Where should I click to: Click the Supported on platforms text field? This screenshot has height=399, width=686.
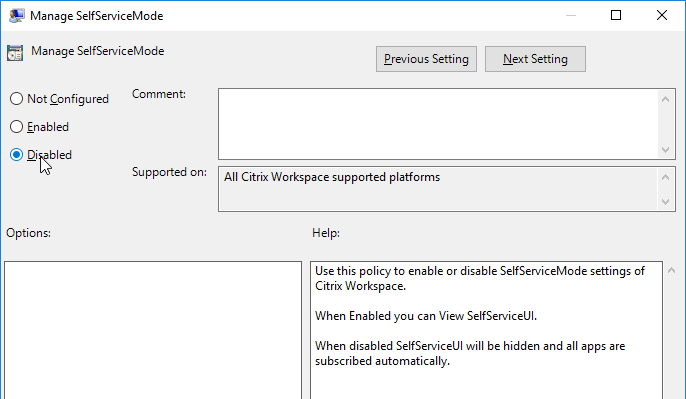[x=438, y=189]
